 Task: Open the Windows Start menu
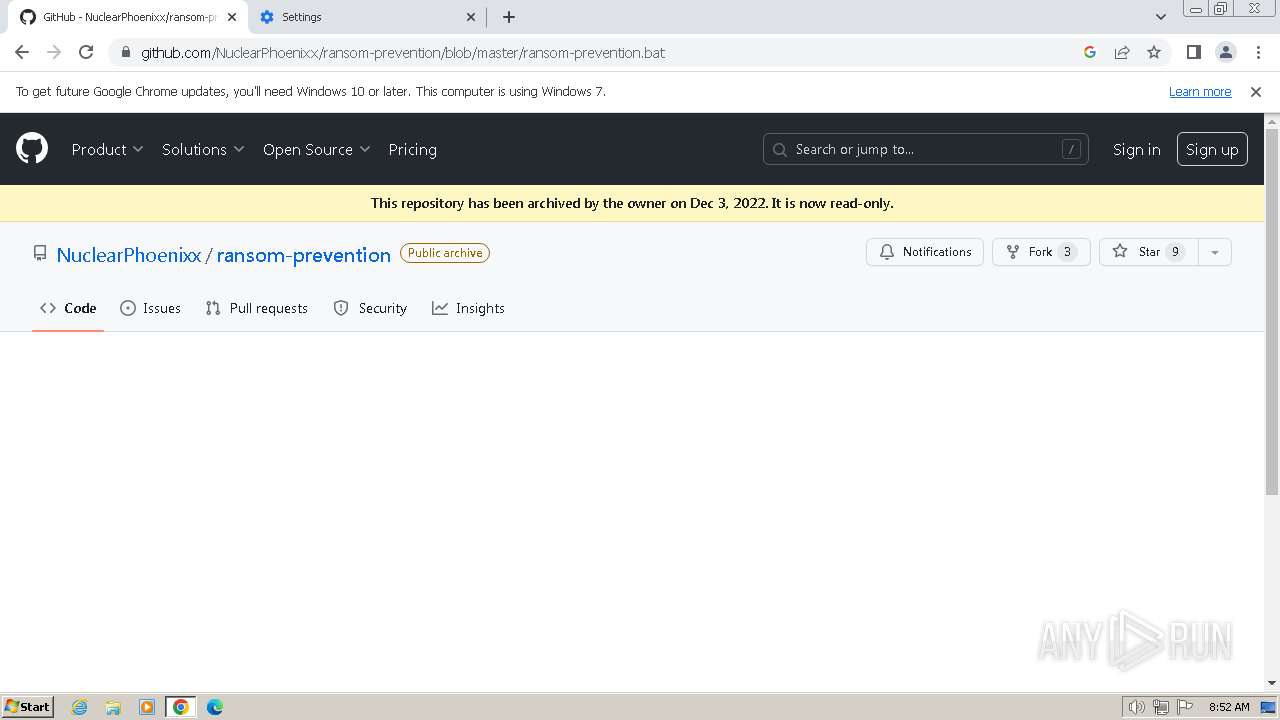click(x=28, y=706)
